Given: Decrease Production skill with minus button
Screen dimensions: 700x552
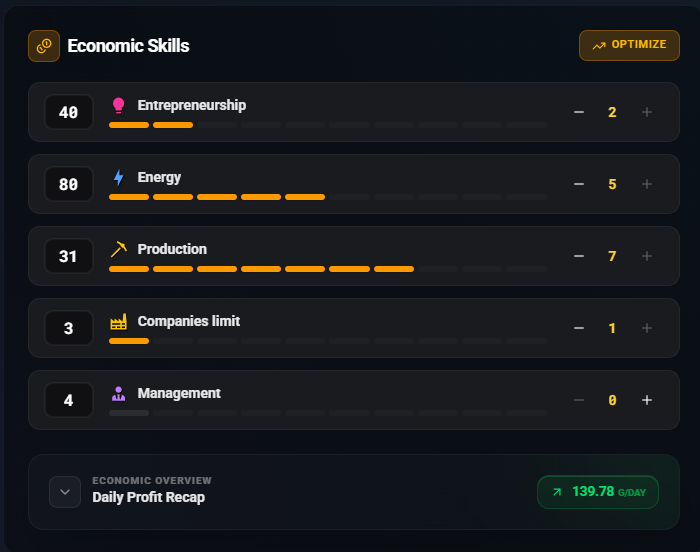Looking at the screenshot, I should click(579, 256).
